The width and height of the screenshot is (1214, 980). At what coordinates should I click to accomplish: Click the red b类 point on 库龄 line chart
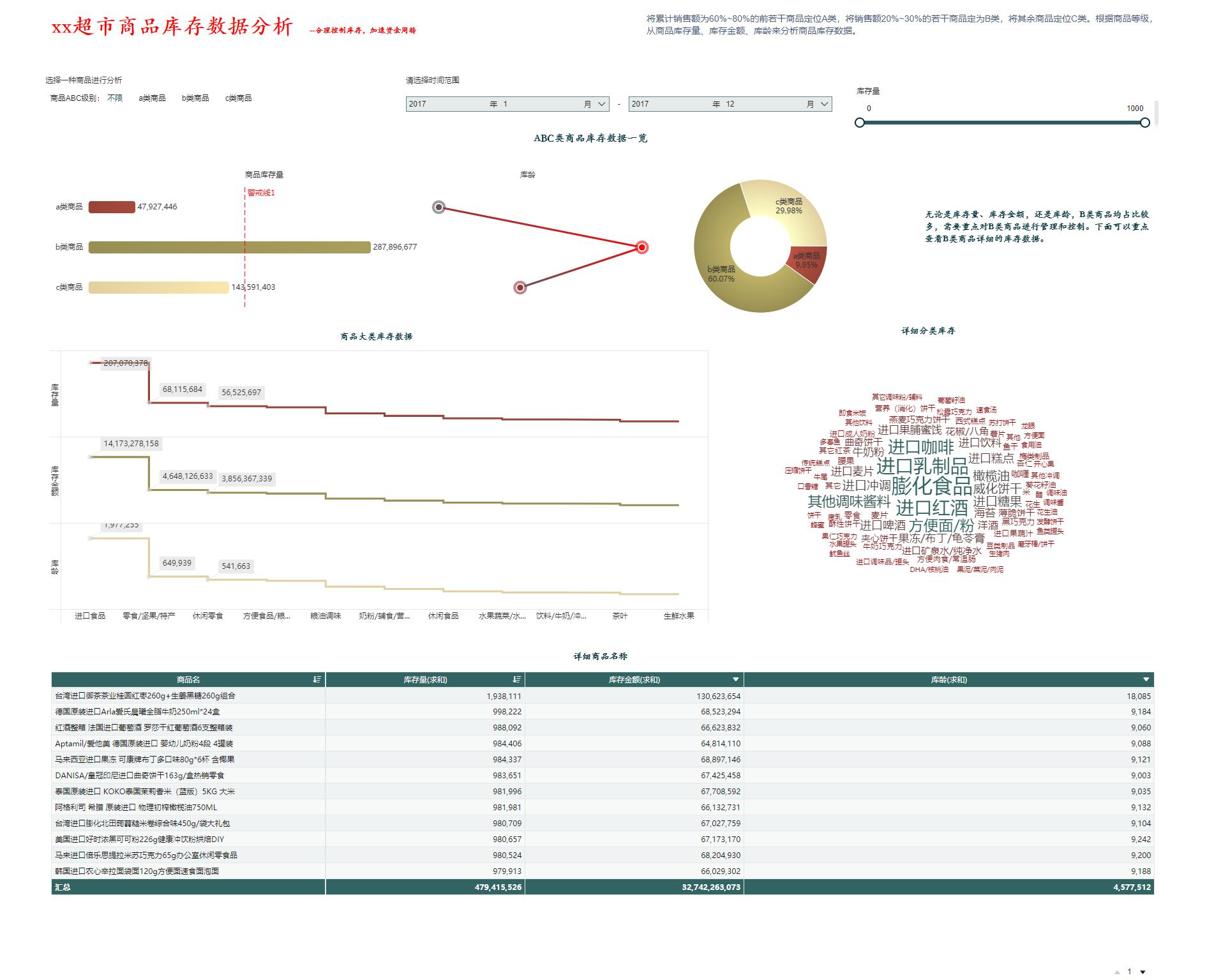[642, 248]
